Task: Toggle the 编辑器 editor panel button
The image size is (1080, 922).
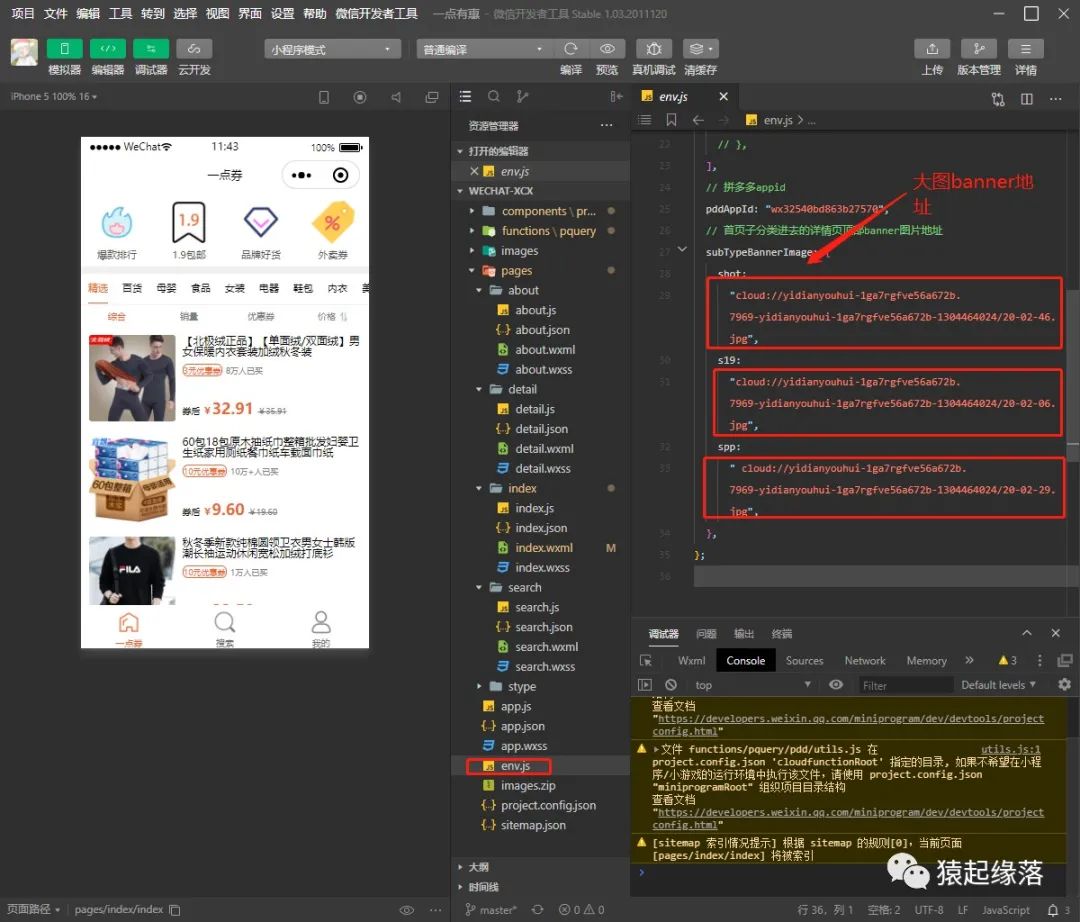Action: 107,49
